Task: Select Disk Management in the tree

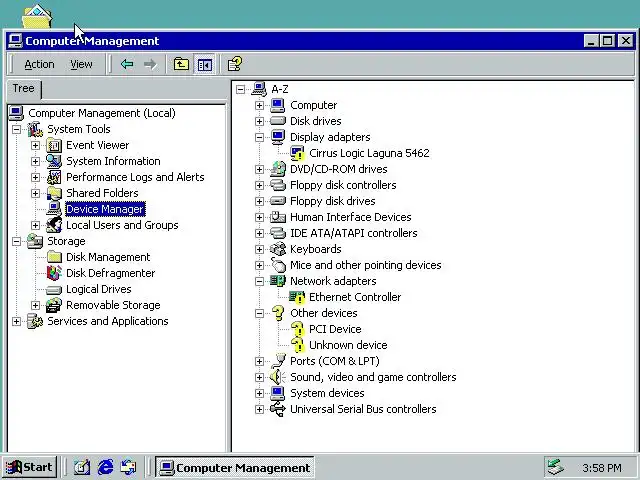Action: click(x=108, y=257)
